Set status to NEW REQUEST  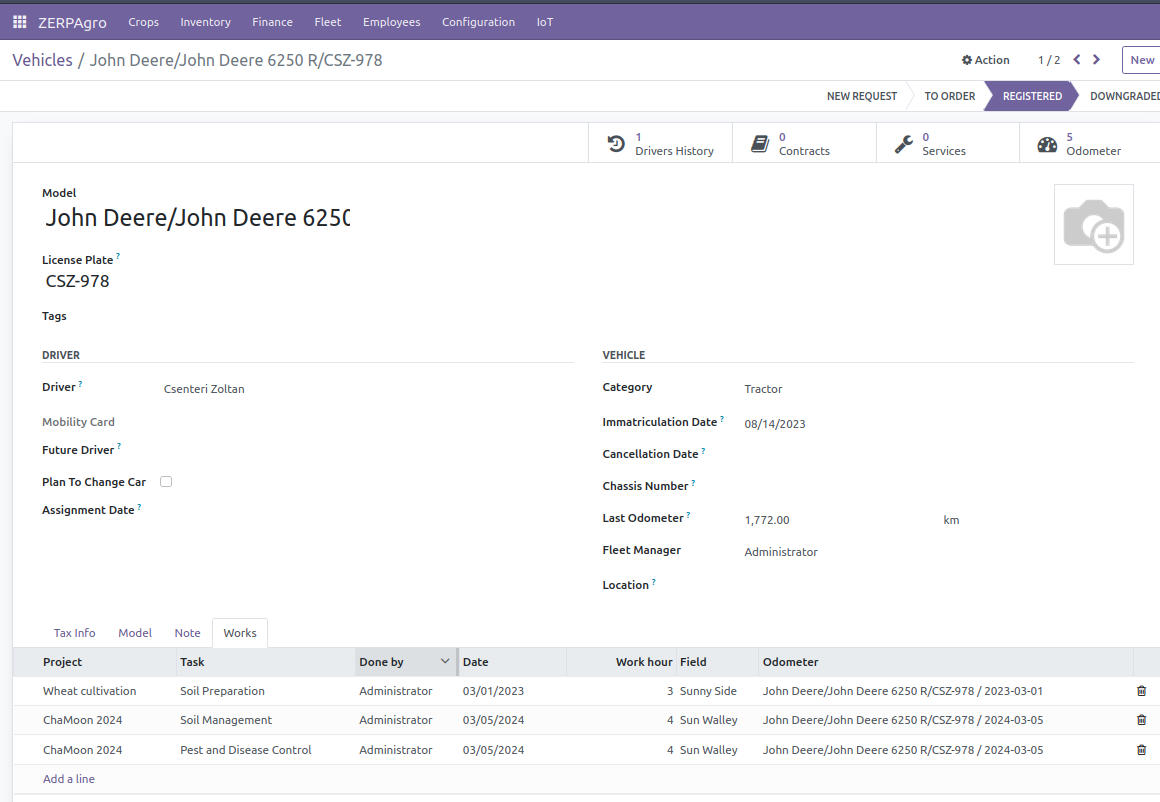point(862,96)
